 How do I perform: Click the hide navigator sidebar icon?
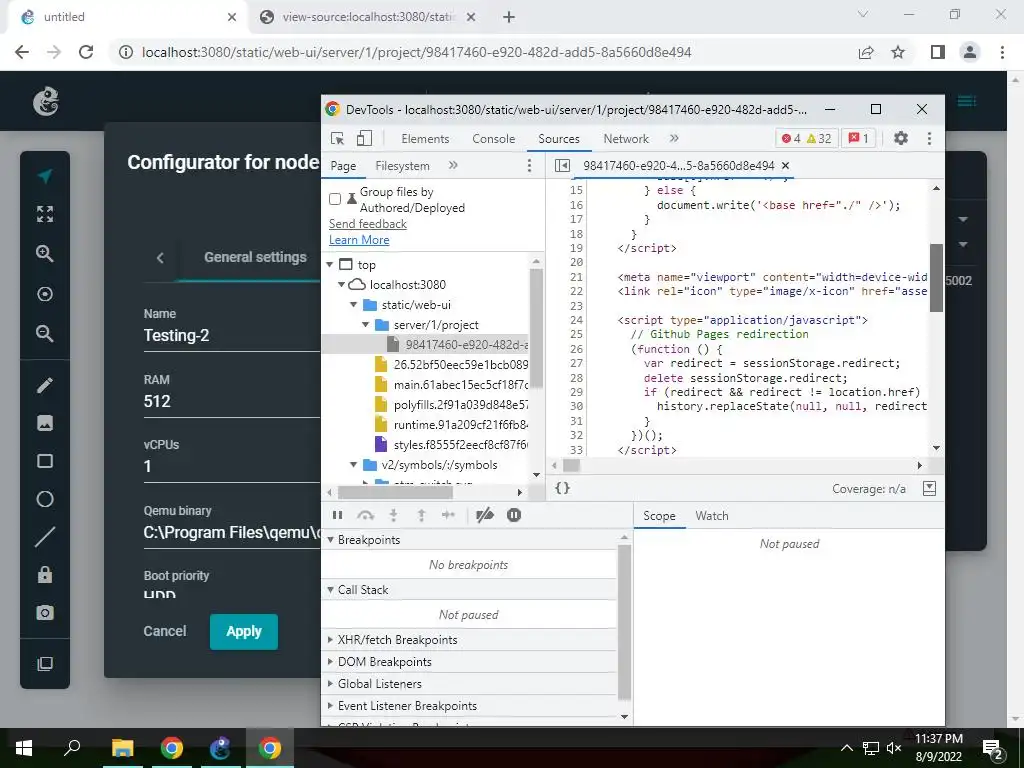[x=562, y=166]
